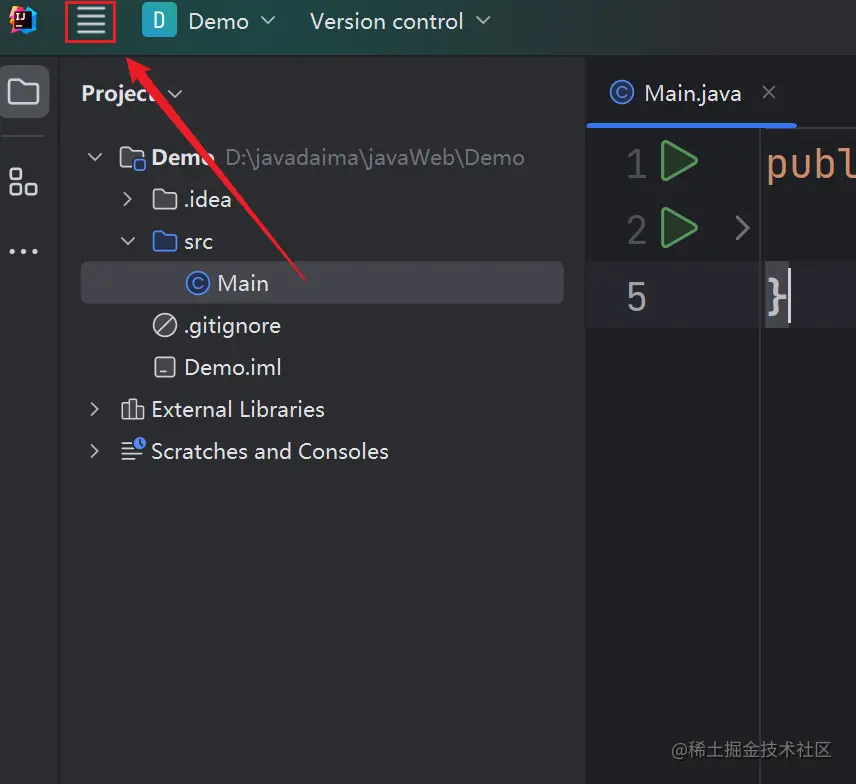Place cursor after closing brace on line 5
This screenshot has width=856, height=784.
[790, 295]
